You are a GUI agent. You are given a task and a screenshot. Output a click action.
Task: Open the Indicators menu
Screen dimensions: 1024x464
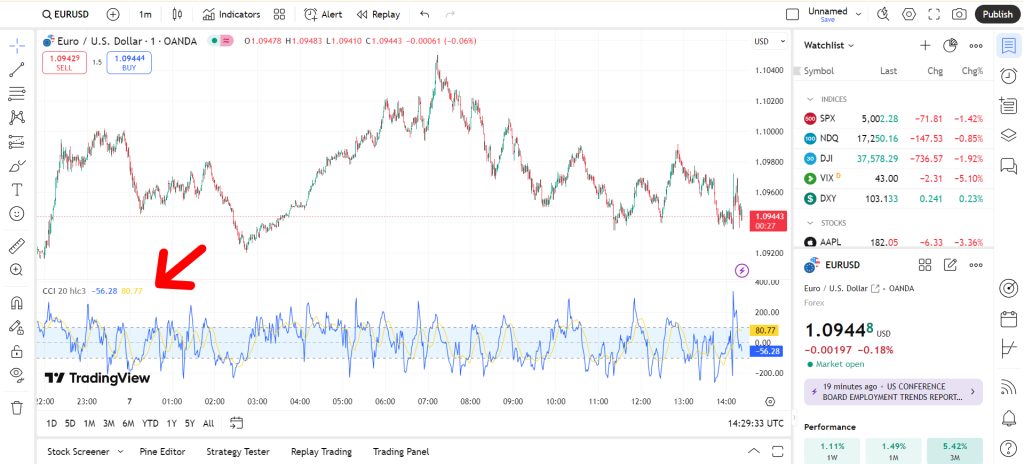(231, 14)
